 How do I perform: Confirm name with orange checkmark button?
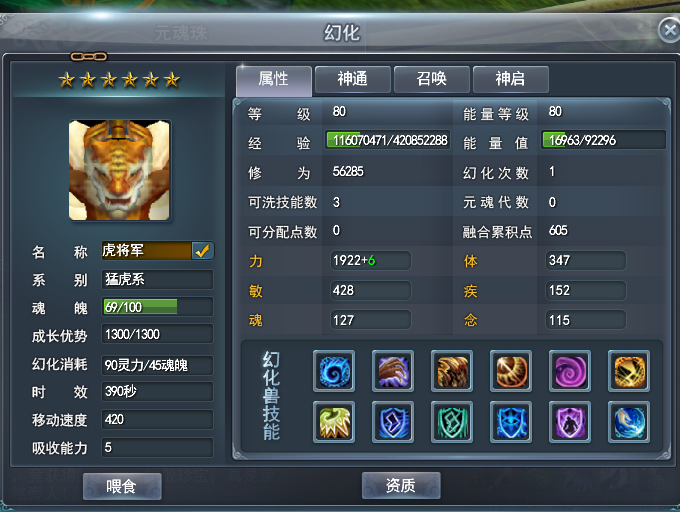coord(203,251)
